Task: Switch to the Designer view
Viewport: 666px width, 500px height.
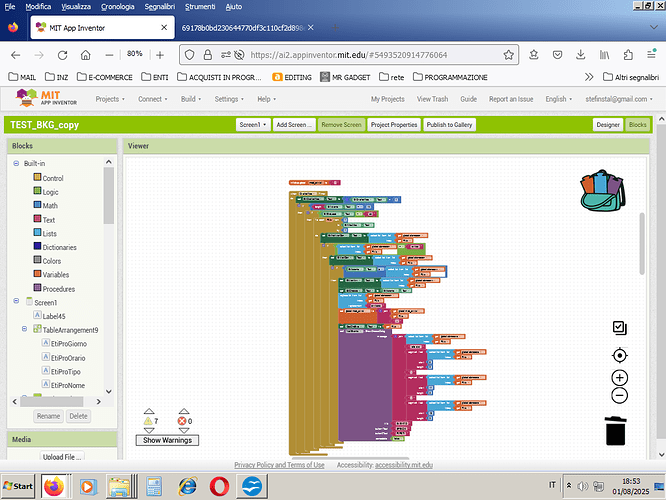Action: pyautogui.click(x=607, y=125)
